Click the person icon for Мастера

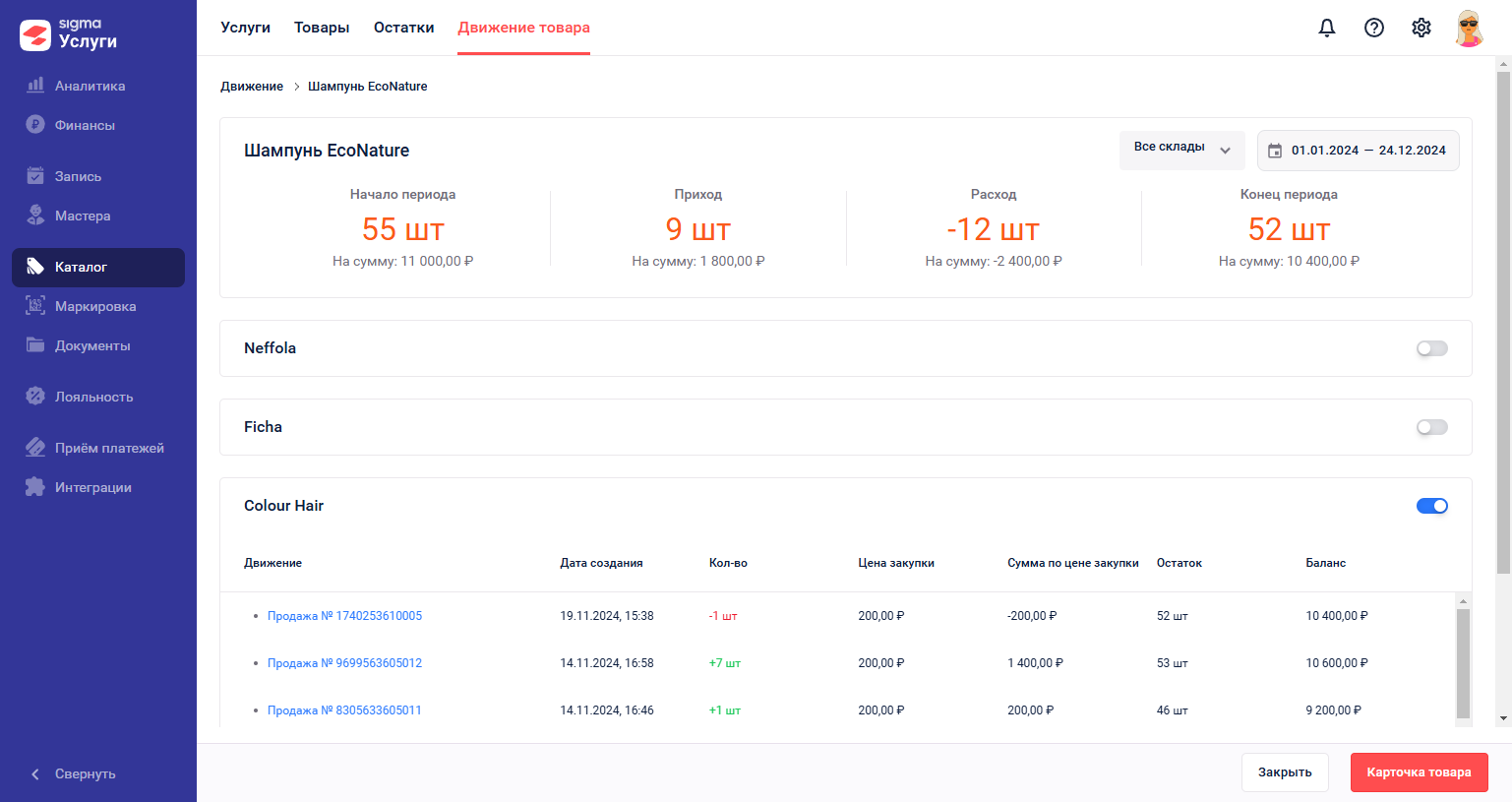[35, 216]
